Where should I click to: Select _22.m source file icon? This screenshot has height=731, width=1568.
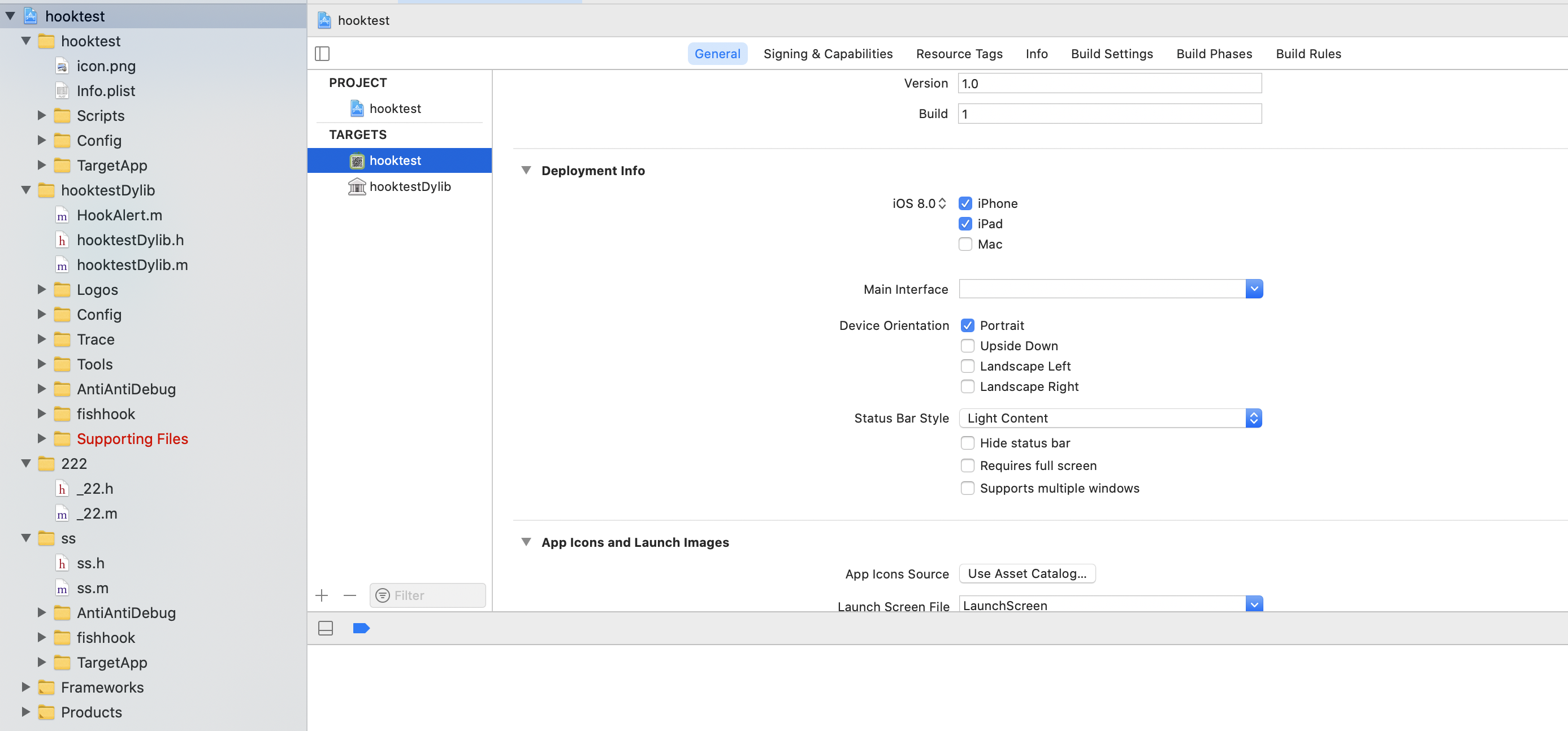pos(62,514)
